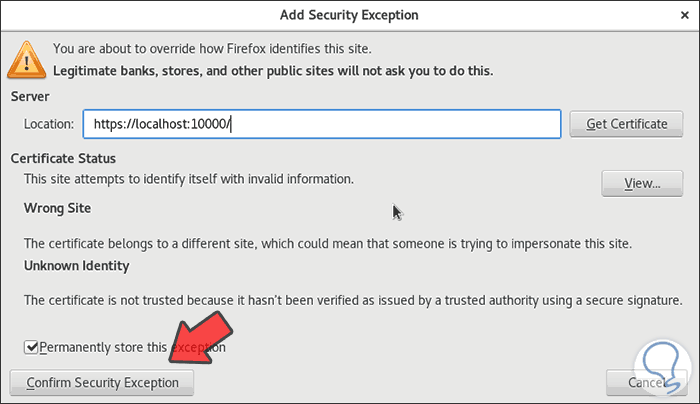Click the bold Legitimate banks warning text
Image resolution: width=700 pixels, height=404 pixels.
point(273,71)
